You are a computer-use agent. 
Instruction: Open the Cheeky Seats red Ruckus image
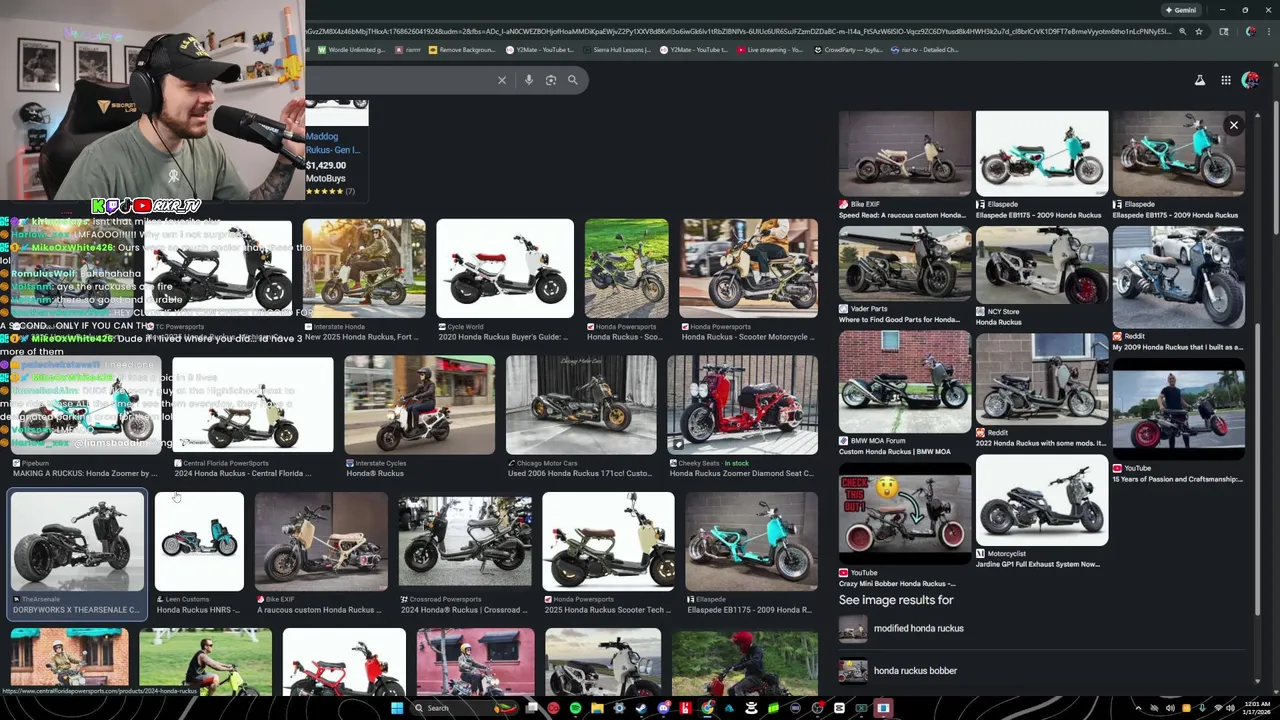pyautogui.click(x=742, y=405)
